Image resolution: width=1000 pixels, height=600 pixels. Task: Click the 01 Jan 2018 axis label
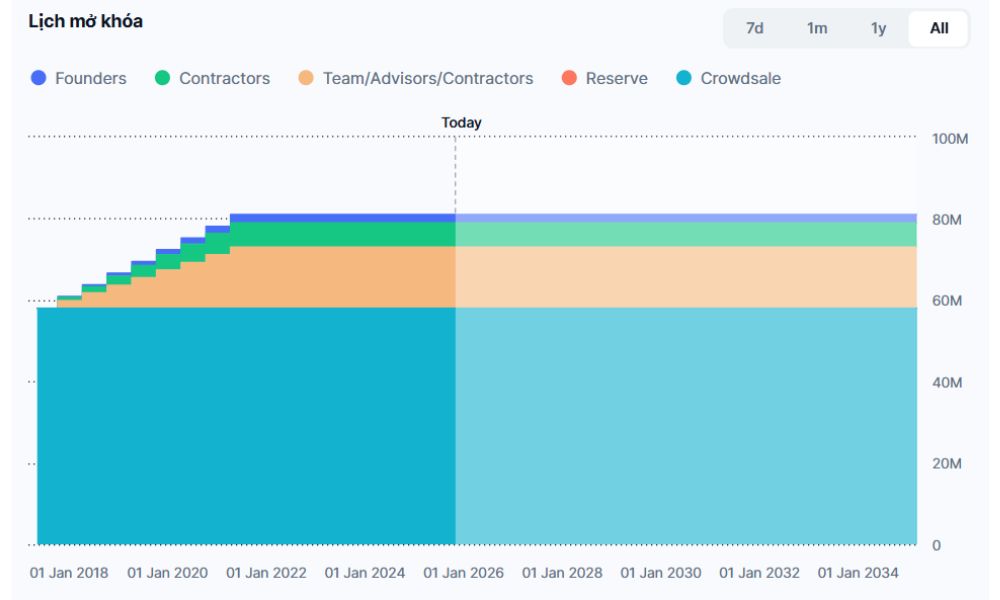tap(69, 573)
